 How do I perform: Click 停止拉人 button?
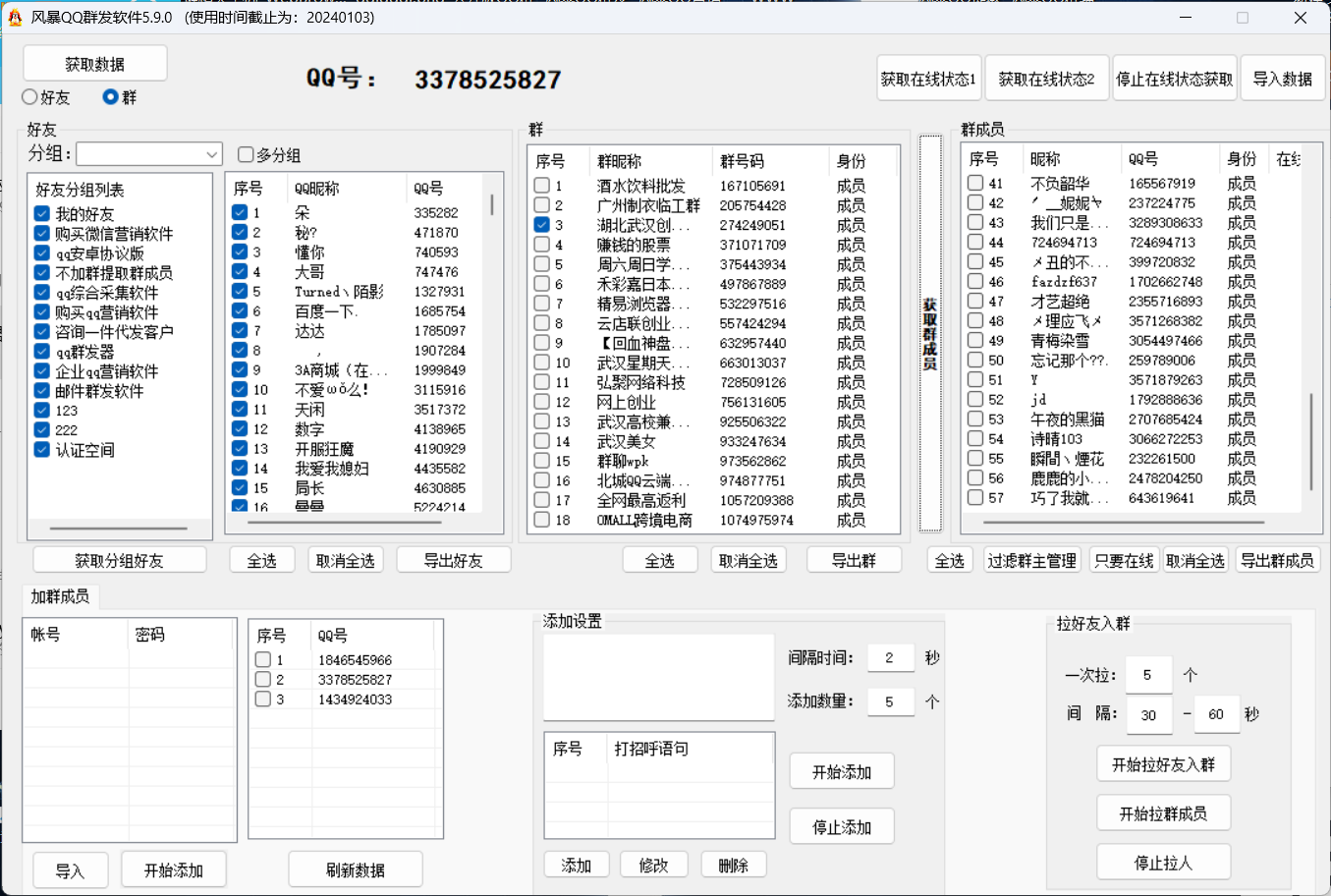1163,863
